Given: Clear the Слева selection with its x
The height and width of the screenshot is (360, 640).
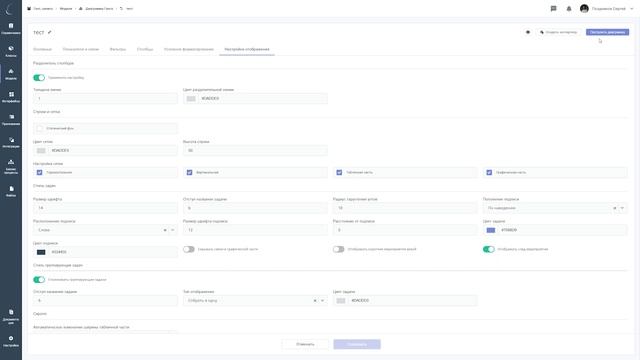Looking at the screenshot, I should click(165, 230).
